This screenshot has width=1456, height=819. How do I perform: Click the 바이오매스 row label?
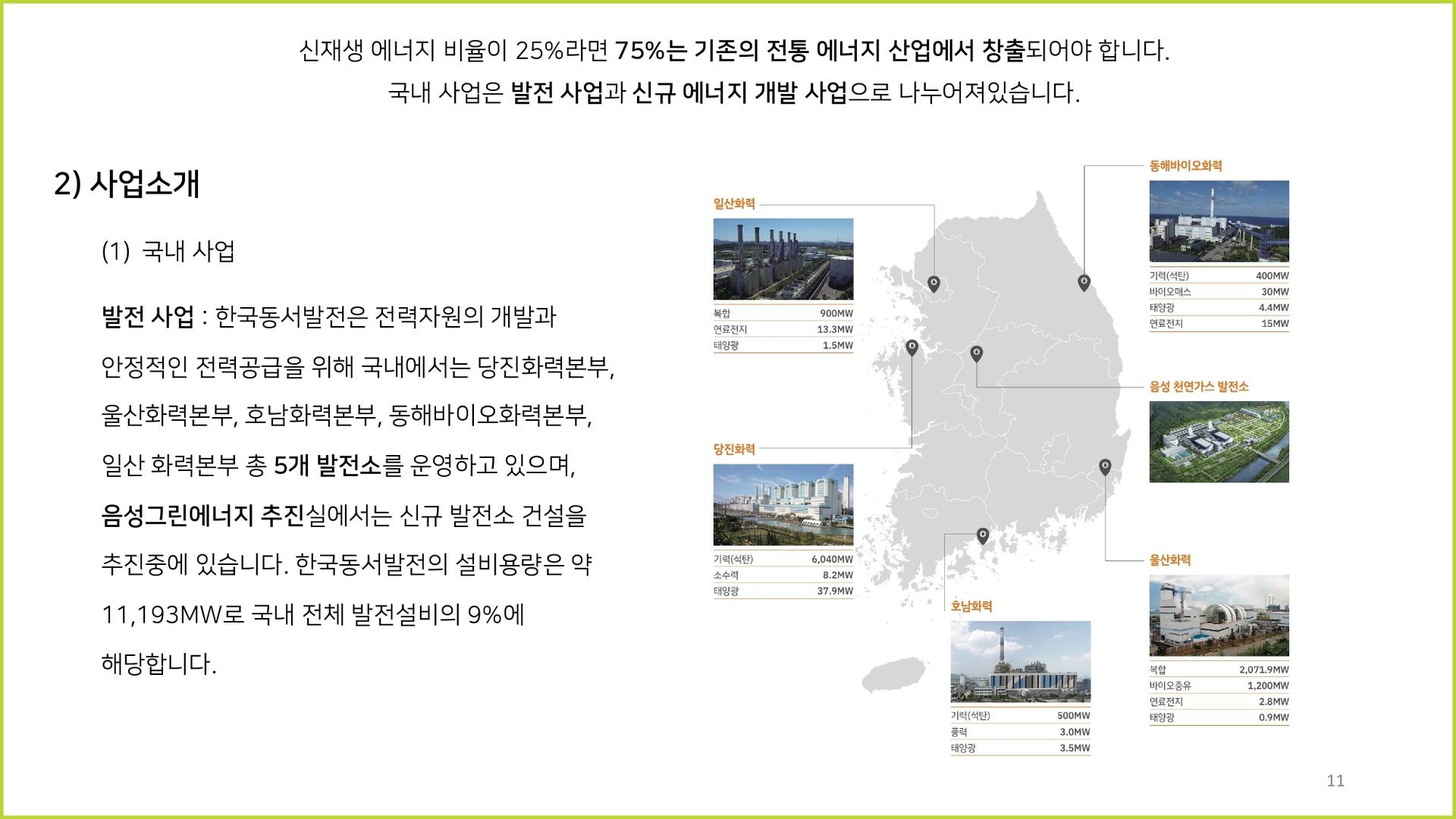coord(1170,292)
